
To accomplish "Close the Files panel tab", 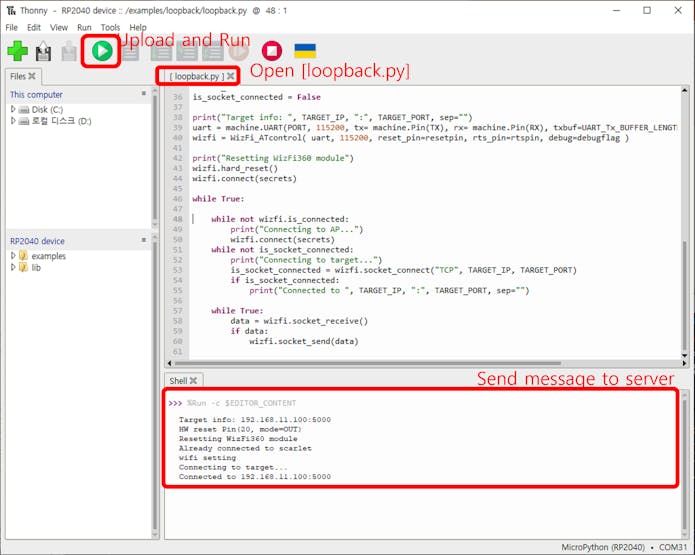I will 32,76.
